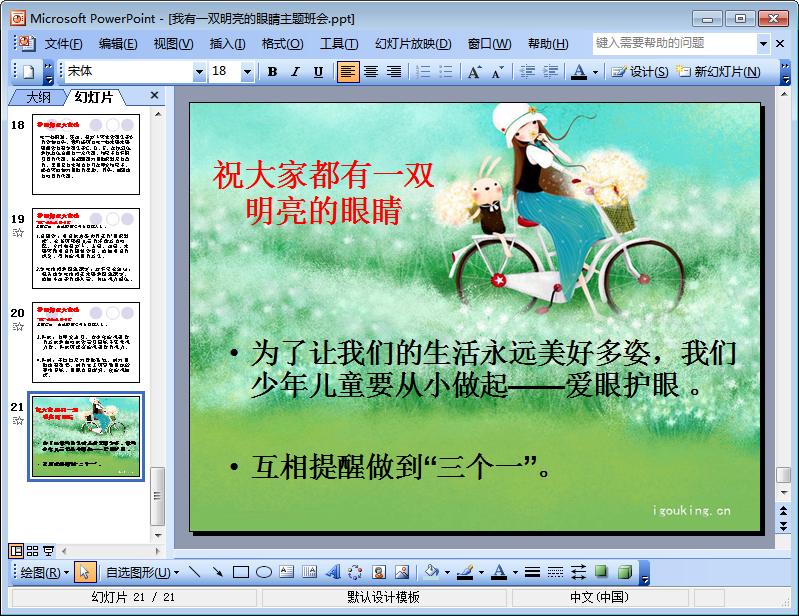Click the font size field showing 18
Screen dimensions: 799x616
coord(225,72)
